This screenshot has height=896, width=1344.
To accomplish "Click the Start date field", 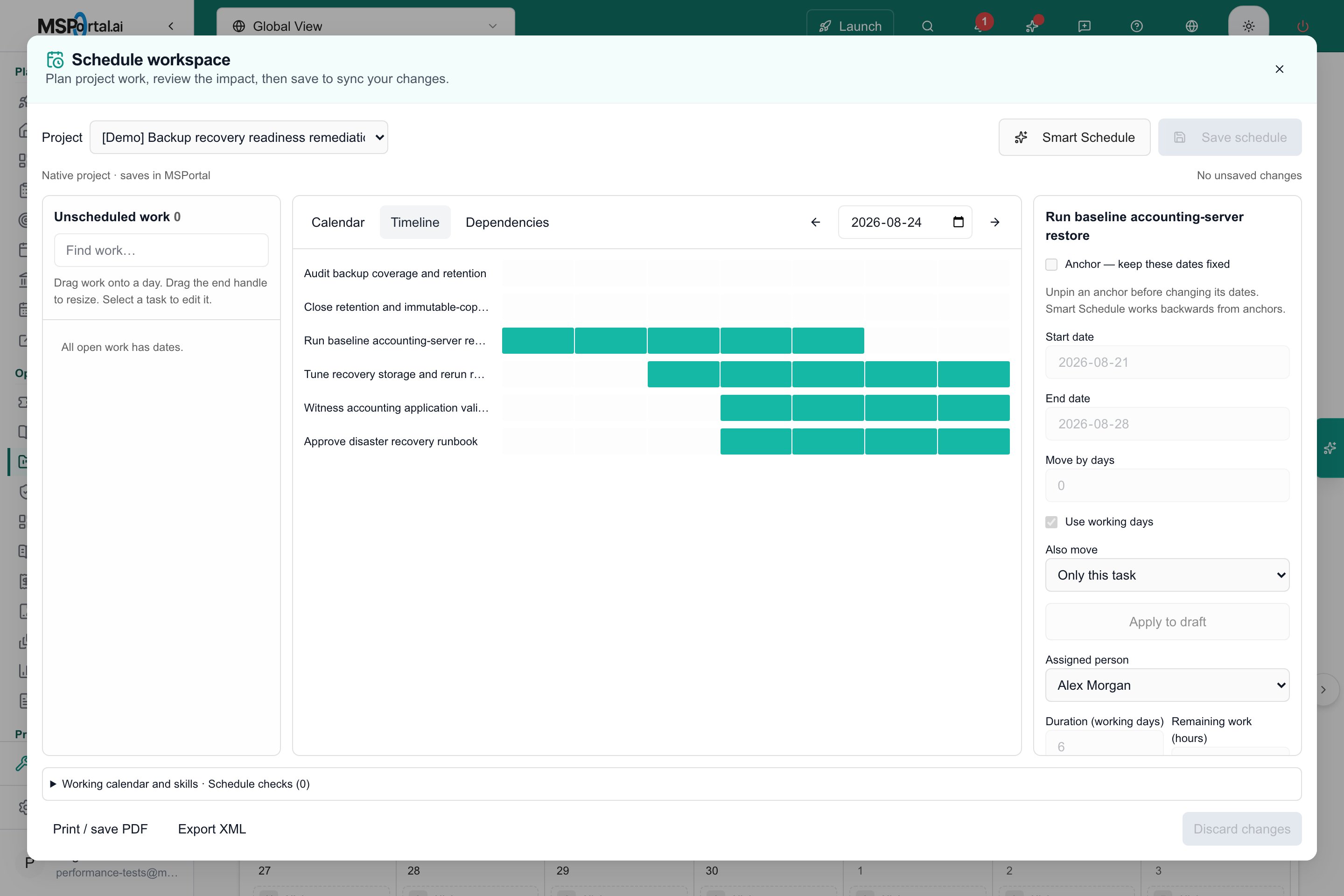I will tap(1167, 362).
